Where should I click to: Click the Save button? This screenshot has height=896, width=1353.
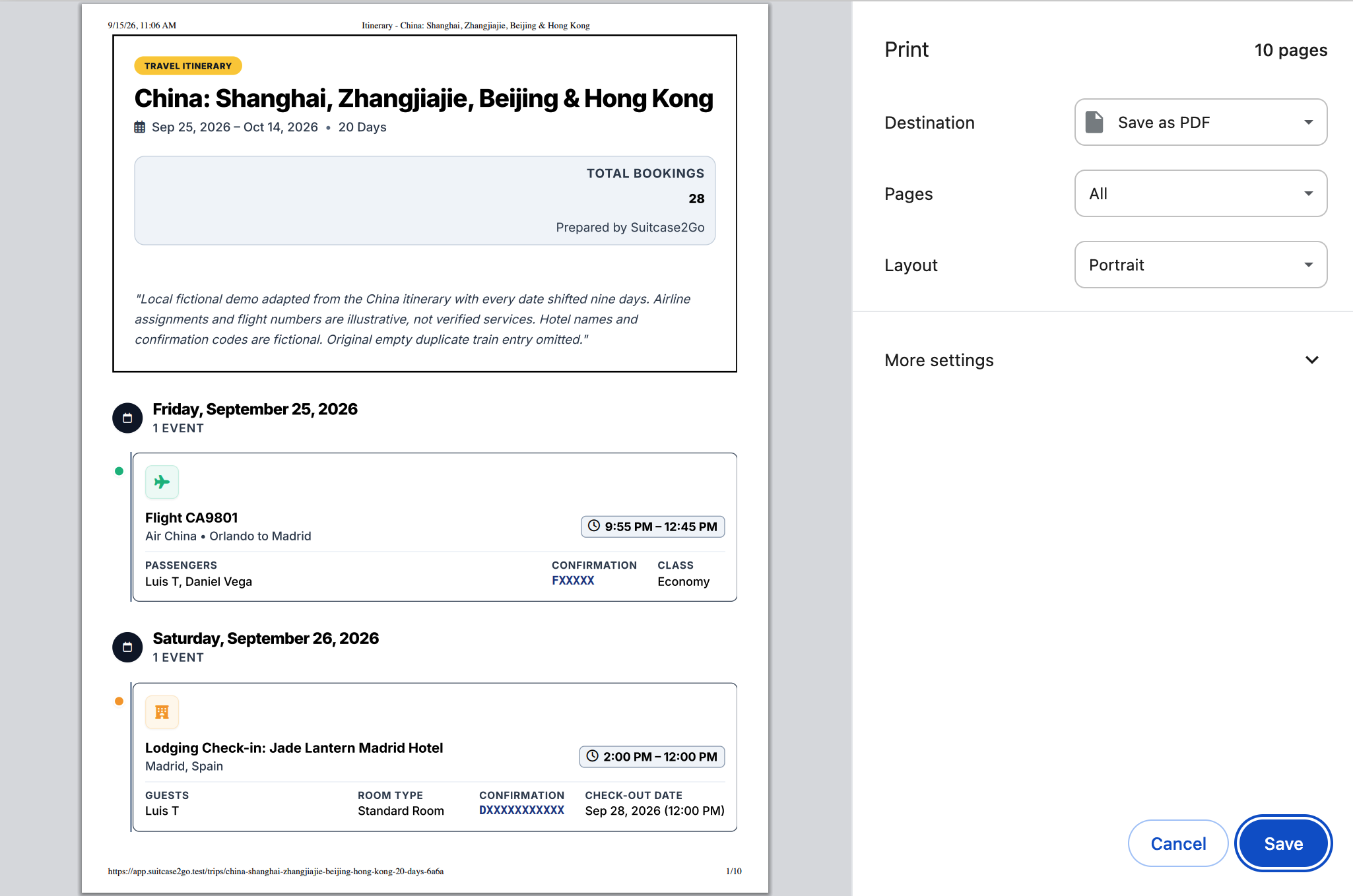1283,843
